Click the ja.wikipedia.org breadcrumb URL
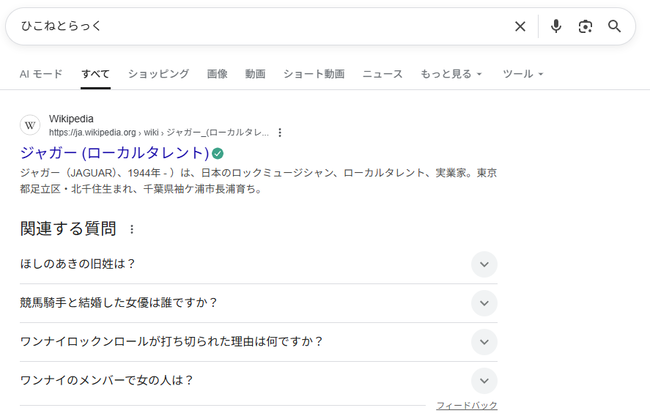The width and height of the screenshot is (650, 416). click(159, 133)
